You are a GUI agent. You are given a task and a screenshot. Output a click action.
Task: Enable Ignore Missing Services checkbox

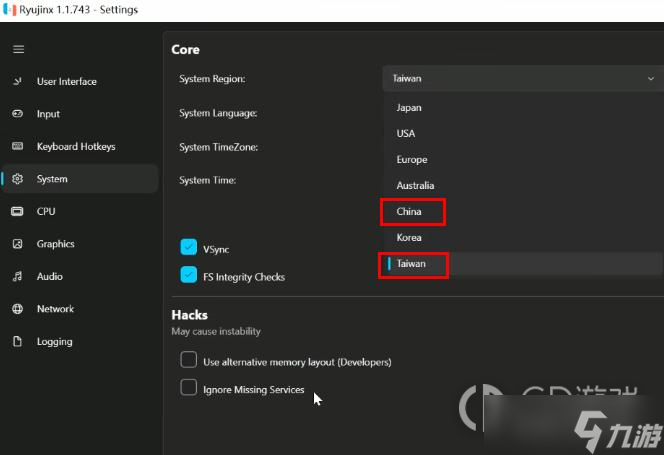pyautogui.click(x=188, y=387)
